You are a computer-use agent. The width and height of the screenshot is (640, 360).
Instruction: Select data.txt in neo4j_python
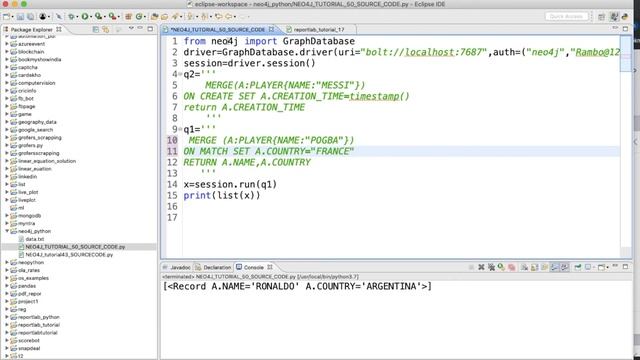(x=35, y=239)
